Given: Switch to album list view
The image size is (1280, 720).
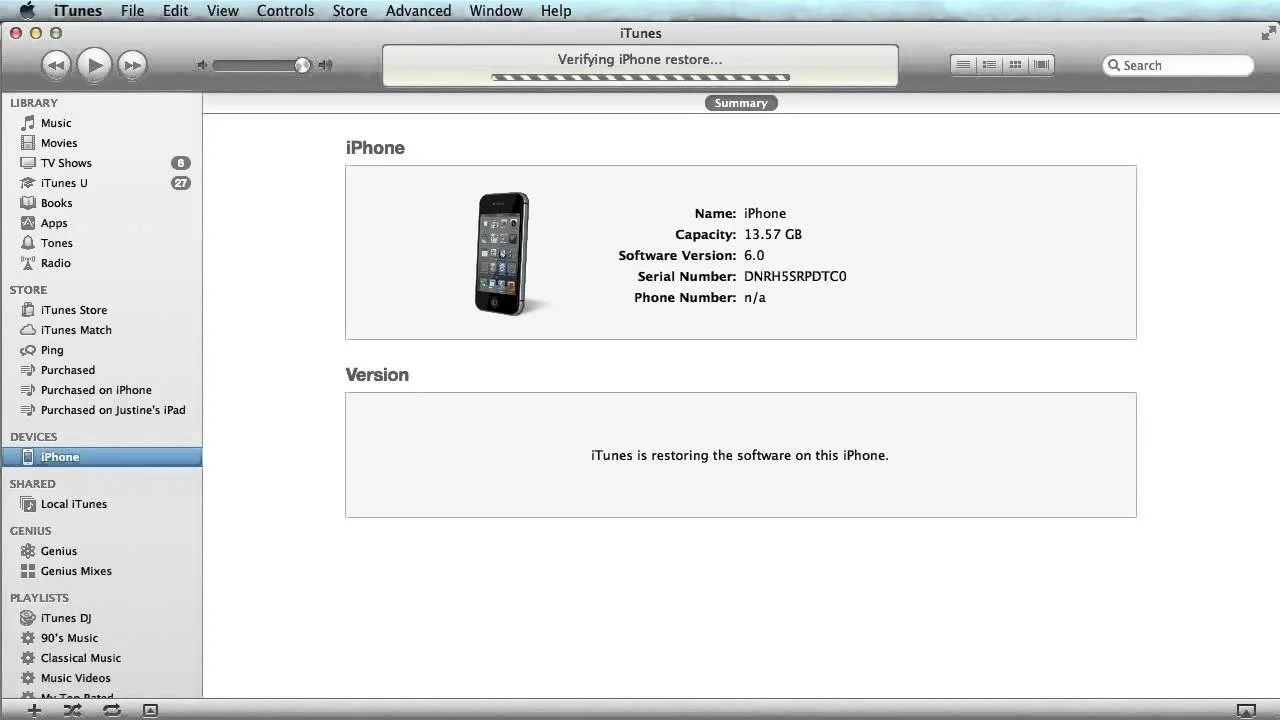Looking at the screenshot, I should point(989,65).
